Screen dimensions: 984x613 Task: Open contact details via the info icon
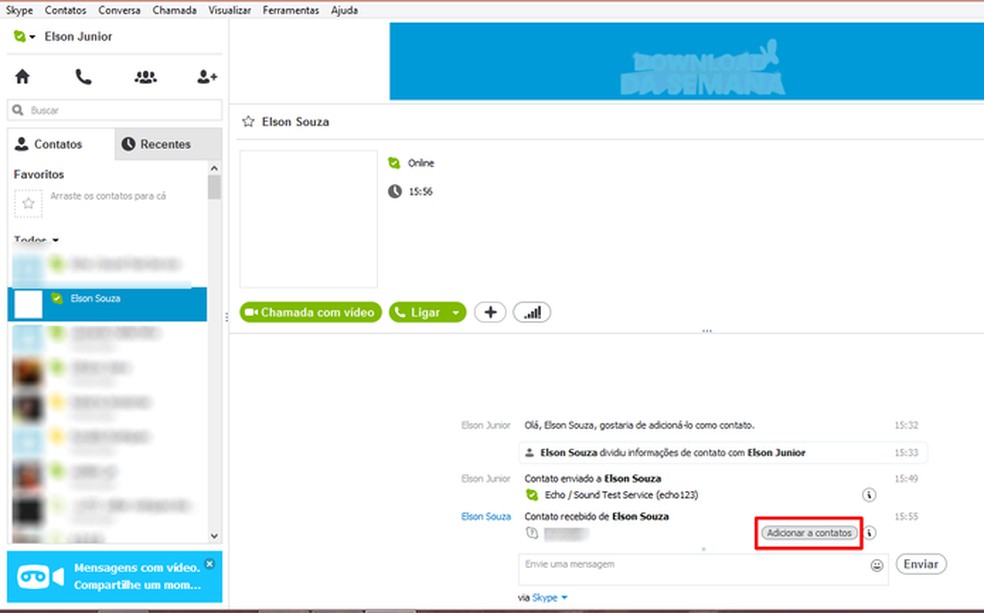[x=869, y=533]
